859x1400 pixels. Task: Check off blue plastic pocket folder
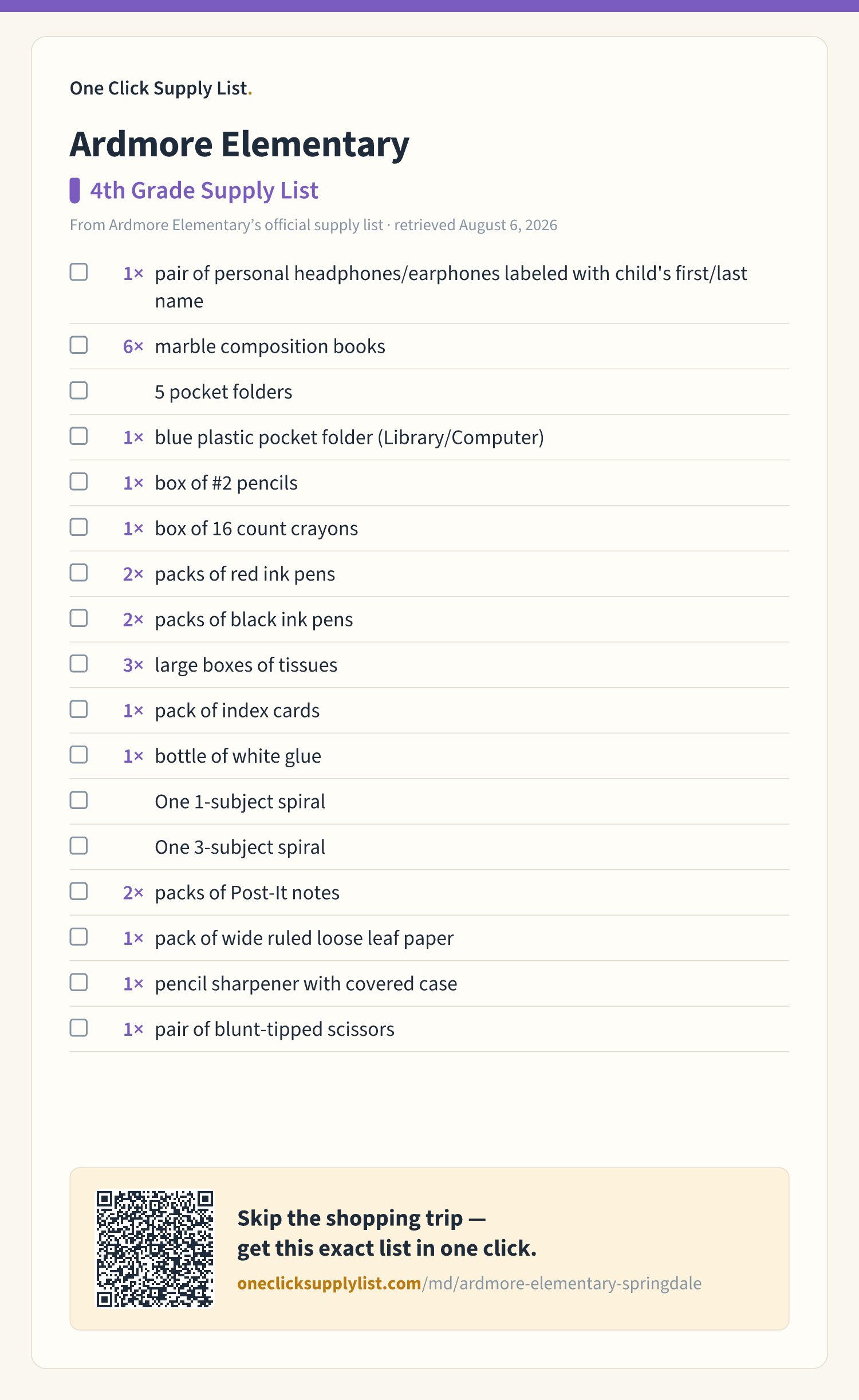[x=78, y=436]
